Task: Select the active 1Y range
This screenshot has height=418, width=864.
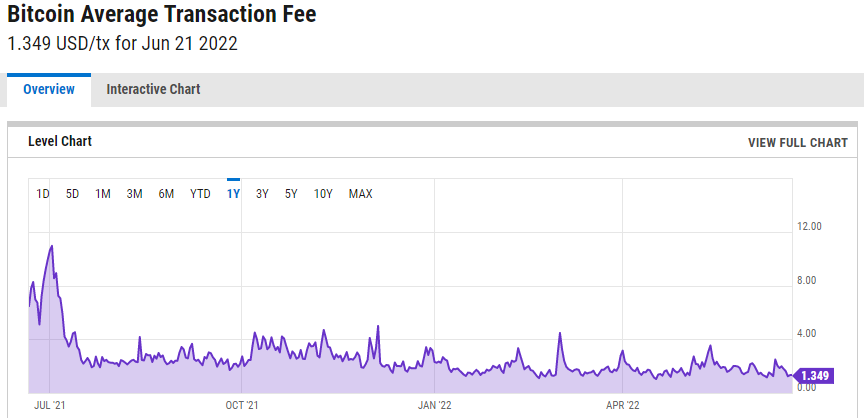Action: click(233, 194)
